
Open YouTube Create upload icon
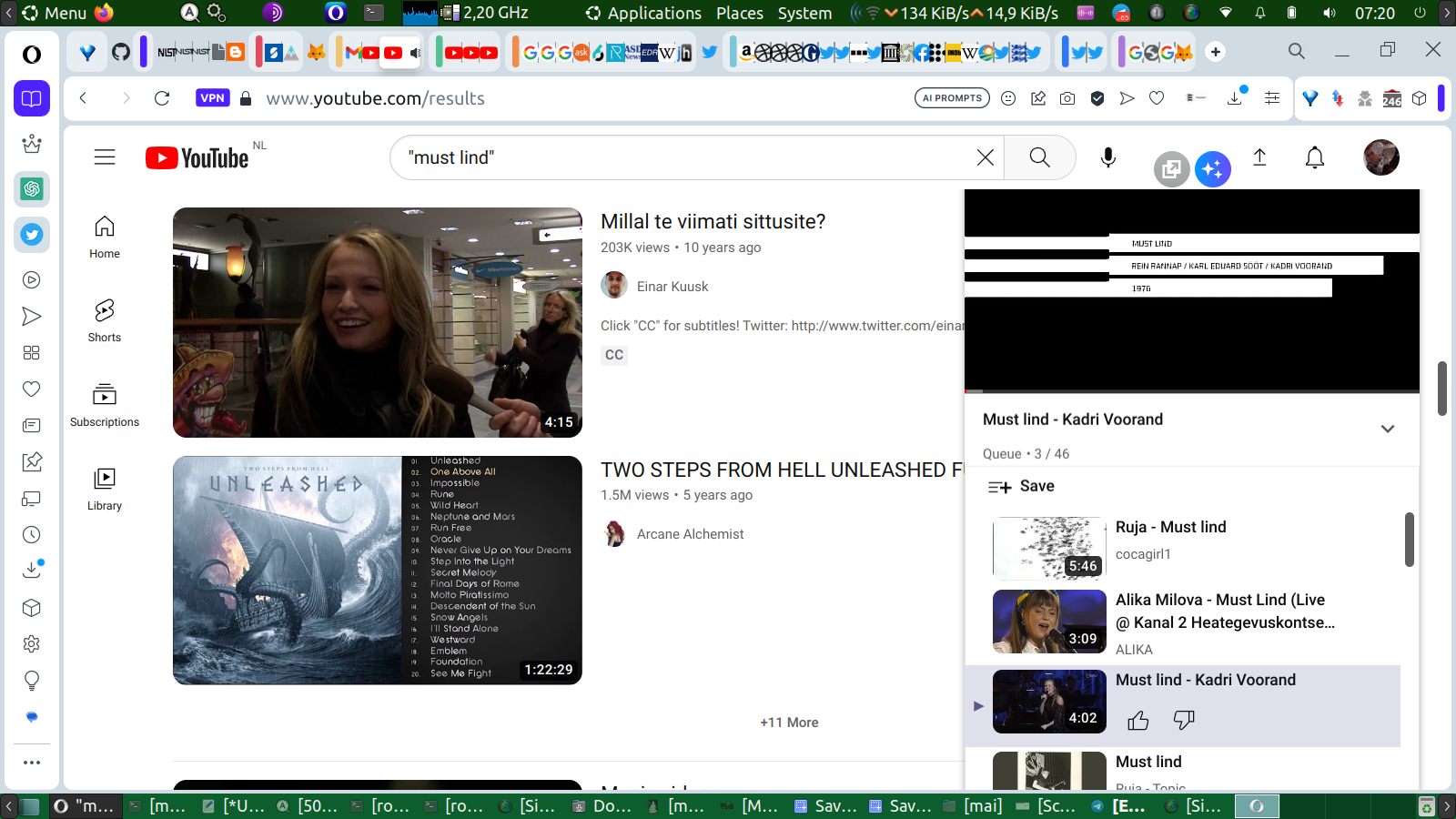pyautogui.click(x=1259, y=157)
